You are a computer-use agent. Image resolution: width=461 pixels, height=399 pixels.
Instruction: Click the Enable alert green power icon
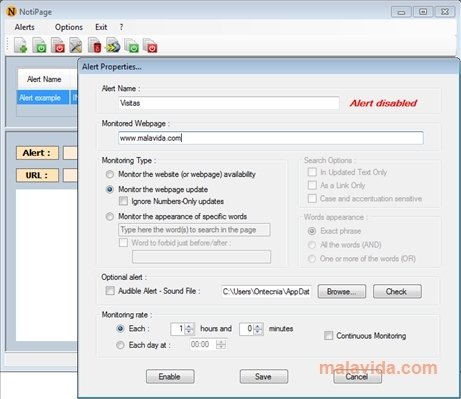[x=39, y=45]
